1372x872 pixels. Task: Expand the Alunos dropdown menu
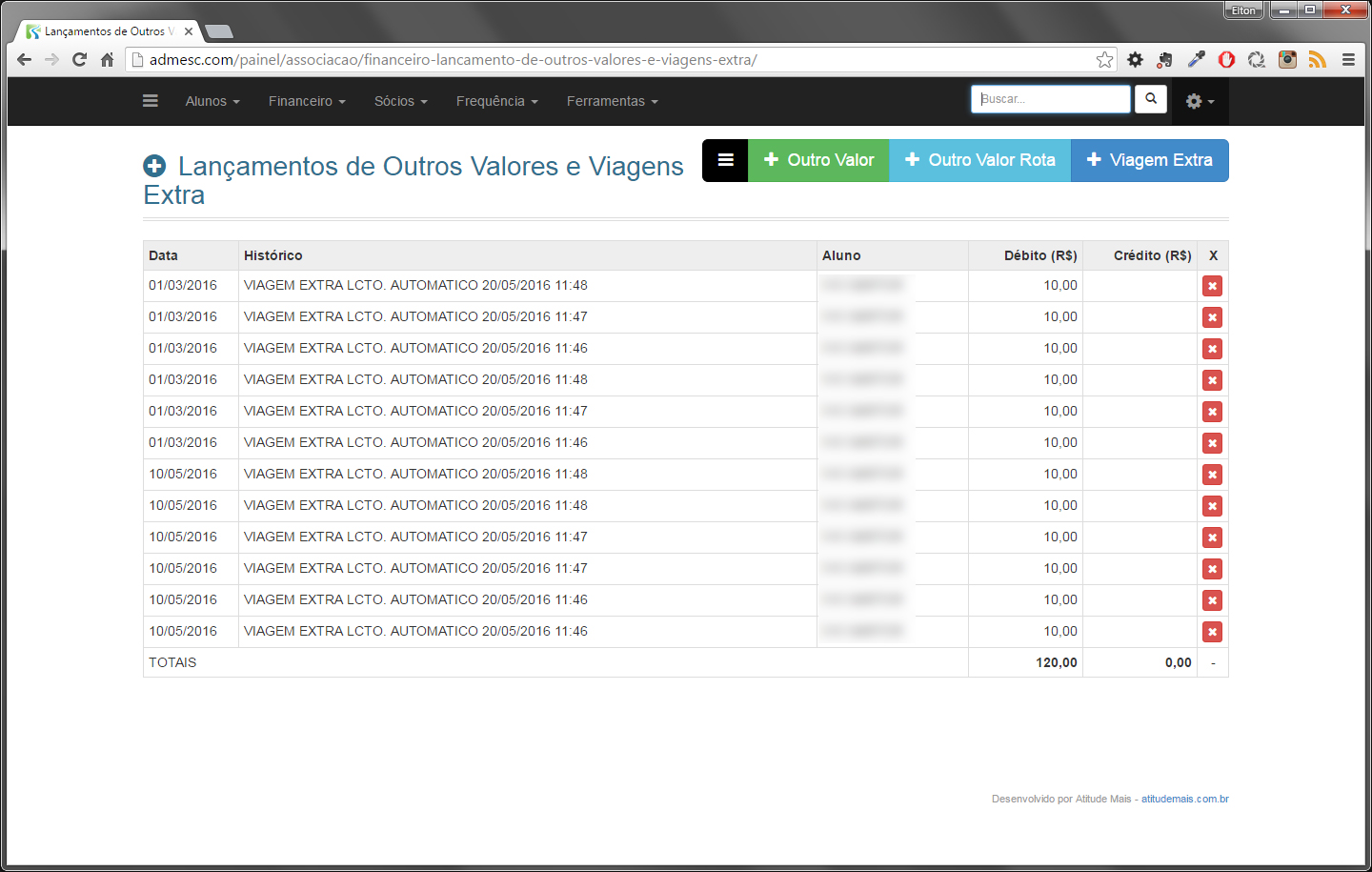212,101
